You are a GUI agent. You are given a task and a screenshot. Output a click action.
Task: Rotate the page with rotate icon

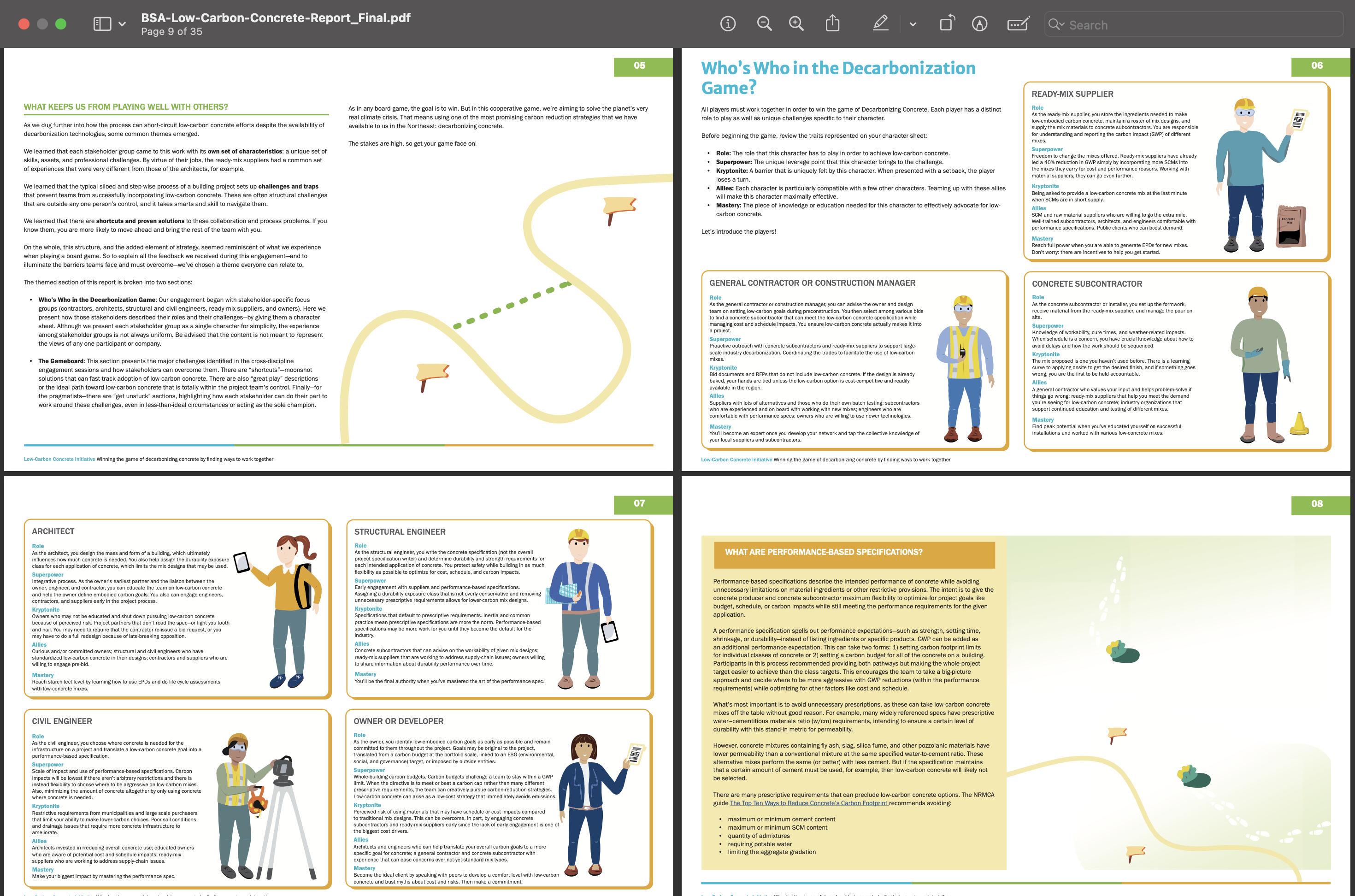point(947,24)
